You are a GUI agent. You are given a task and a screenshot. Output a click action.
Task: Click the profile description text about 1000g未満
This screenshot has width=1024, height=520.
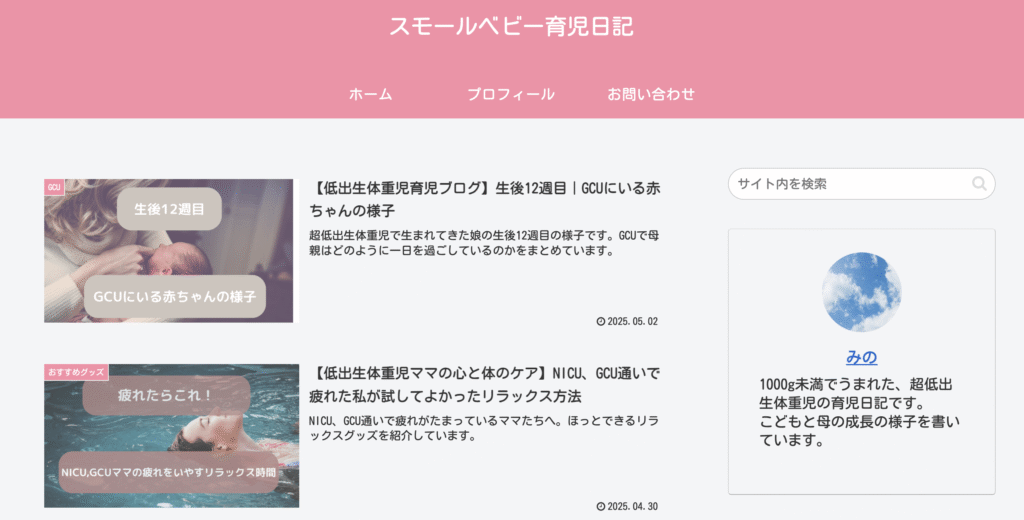(x=859, y=412)
